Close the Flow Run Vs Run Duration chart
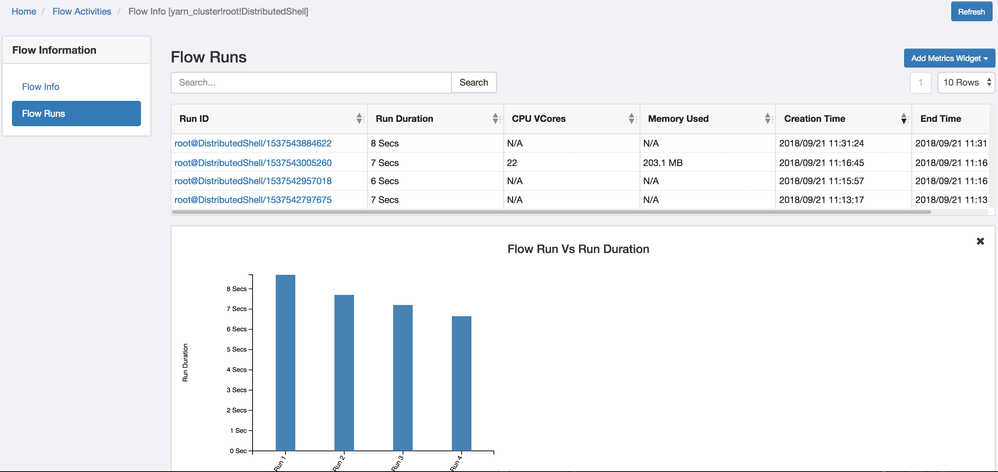The width and height of the screenshot is (998, 472). [980, 242]
